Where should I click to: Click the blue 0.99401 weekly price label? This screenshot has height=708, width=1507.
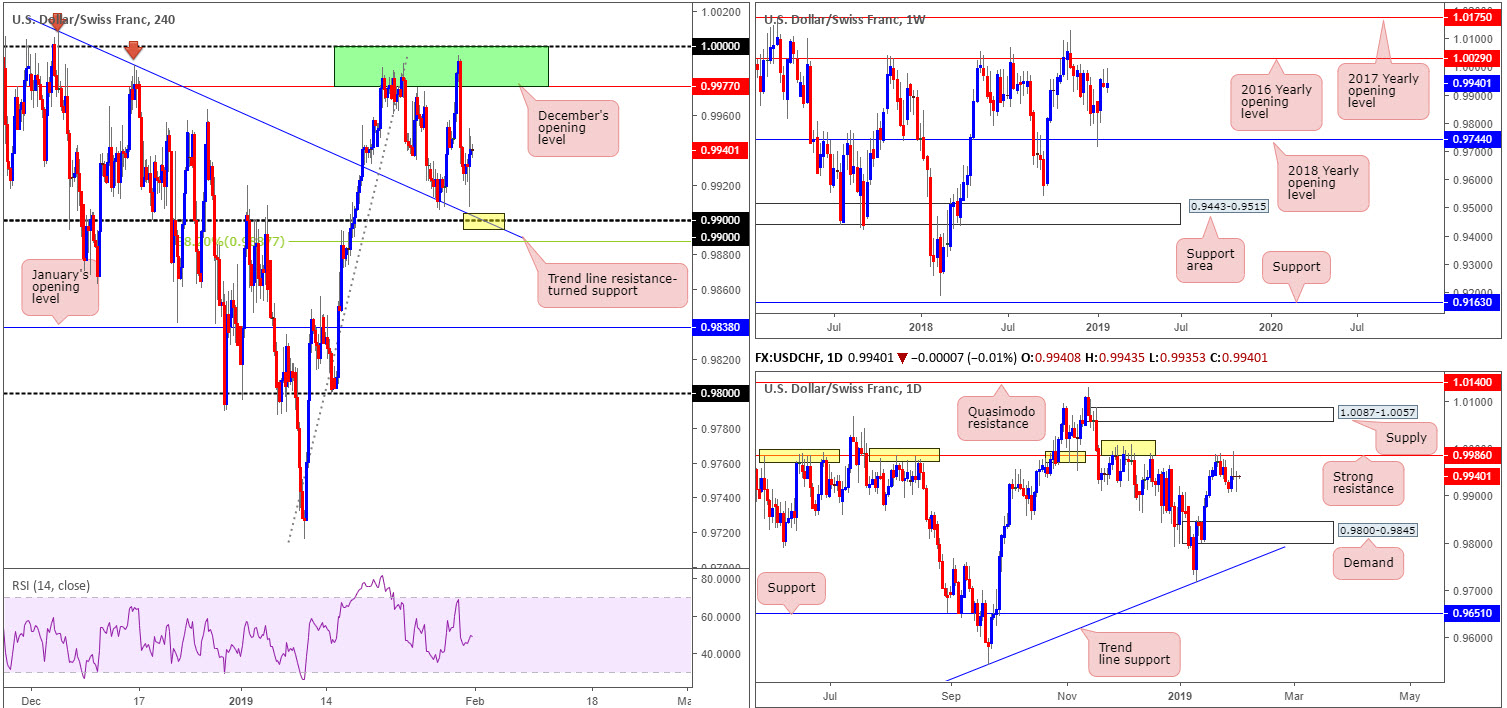[1473, 85]
